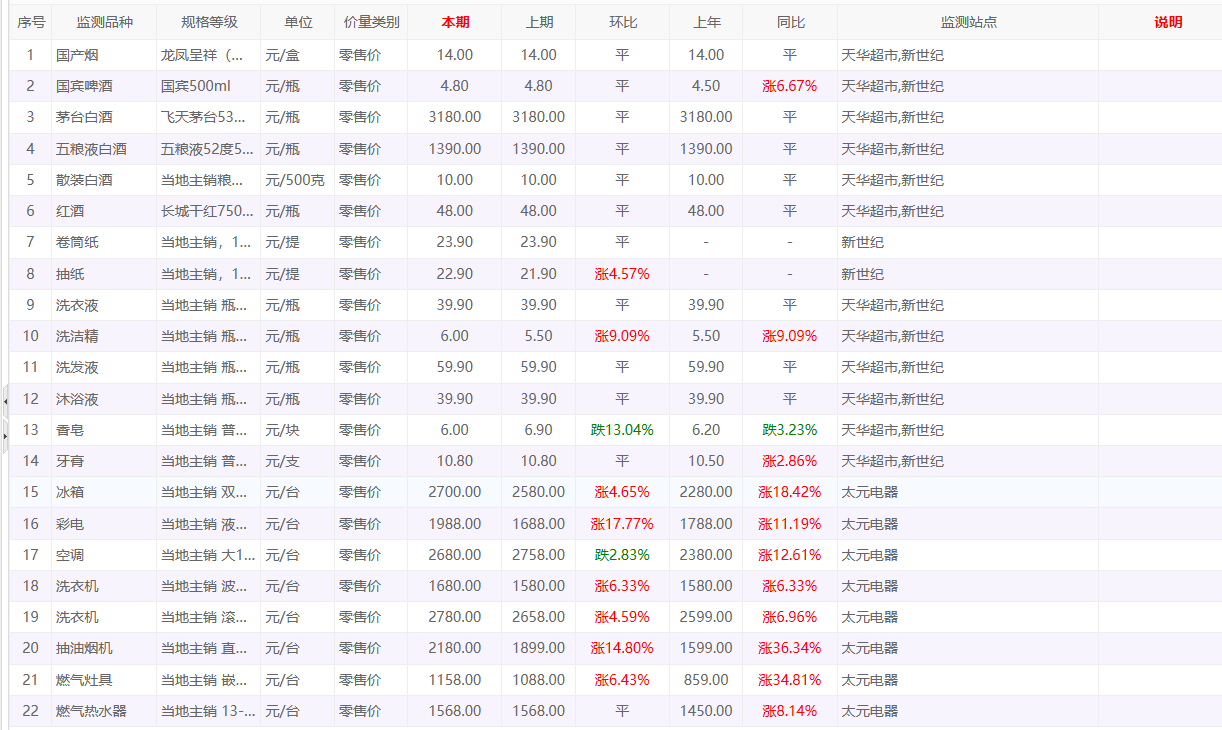Select the 彩电 product cell

pyautogui.click(x=104, y=524)
